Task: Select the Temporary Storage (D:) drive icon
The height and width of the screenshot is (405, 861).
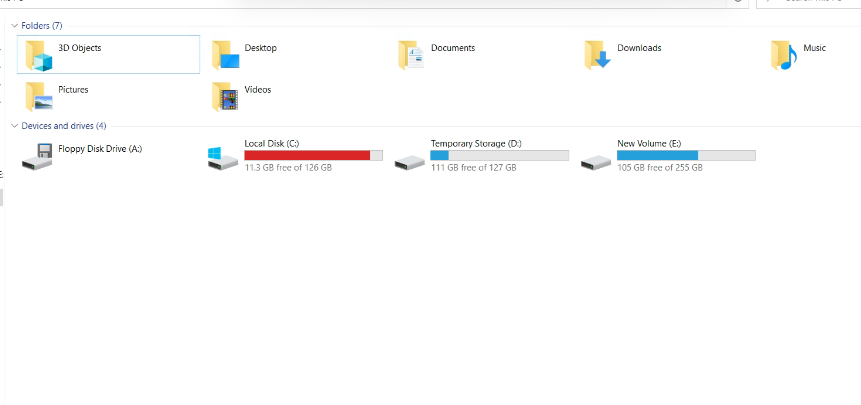Action: pyautogui.click(x=410, y=162)
